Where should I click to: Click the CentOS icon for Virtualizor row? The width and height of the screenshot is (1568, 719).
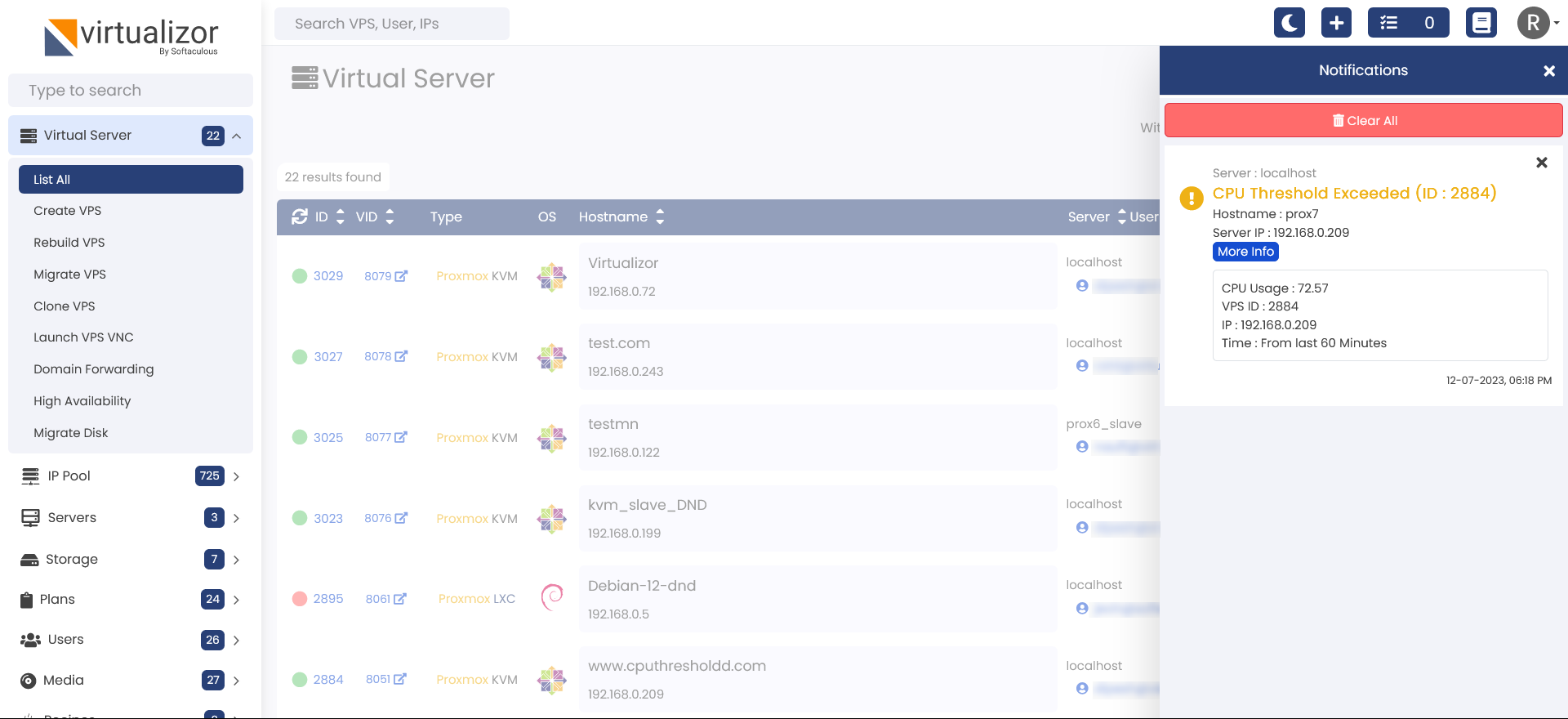tap(552, 277)
